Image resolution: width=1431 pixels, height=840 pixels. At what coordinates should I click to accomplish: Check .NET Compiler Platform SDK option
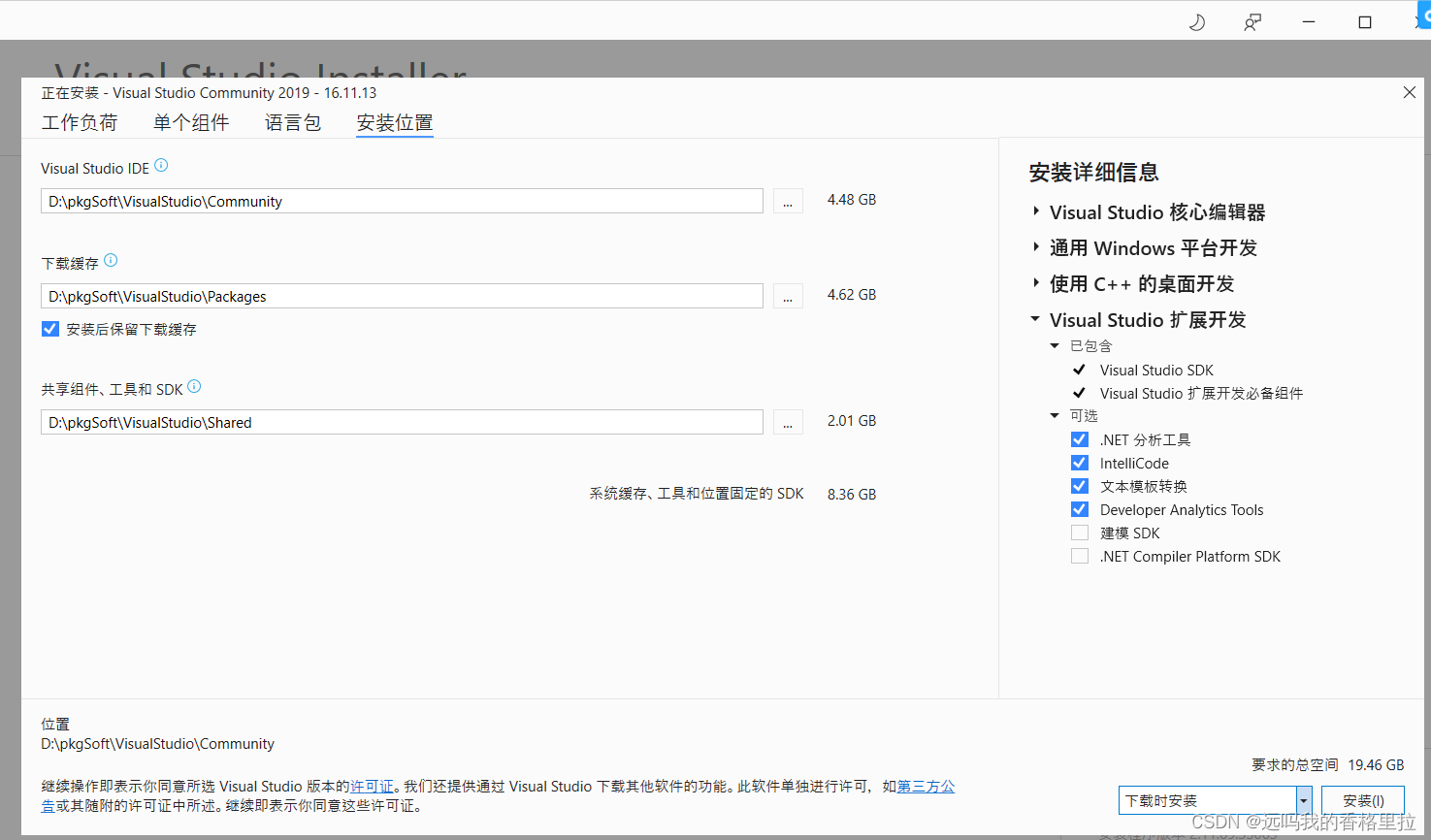pos(1080,556)
